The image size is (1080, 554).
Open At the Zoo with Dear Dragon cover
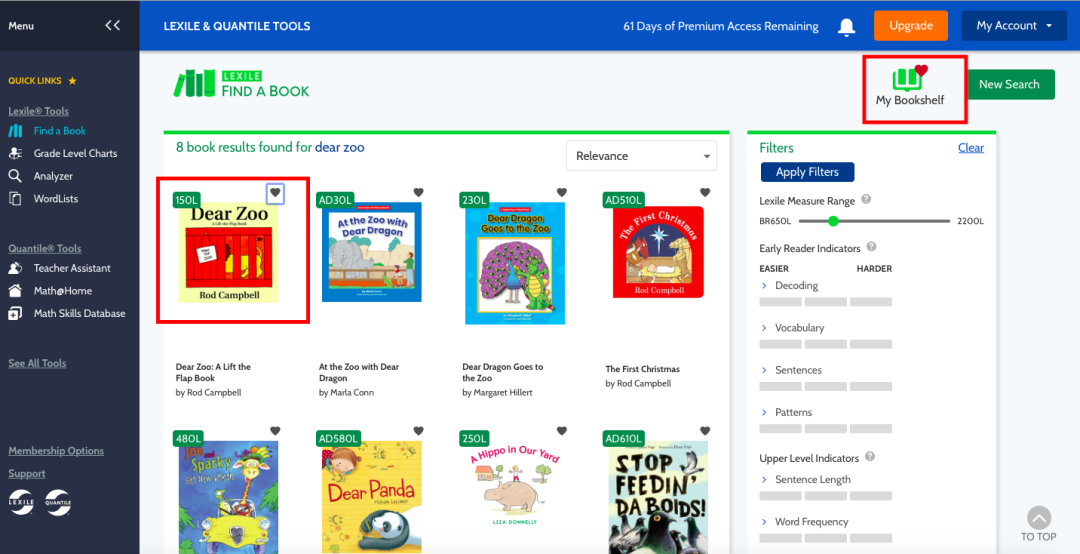372,252
